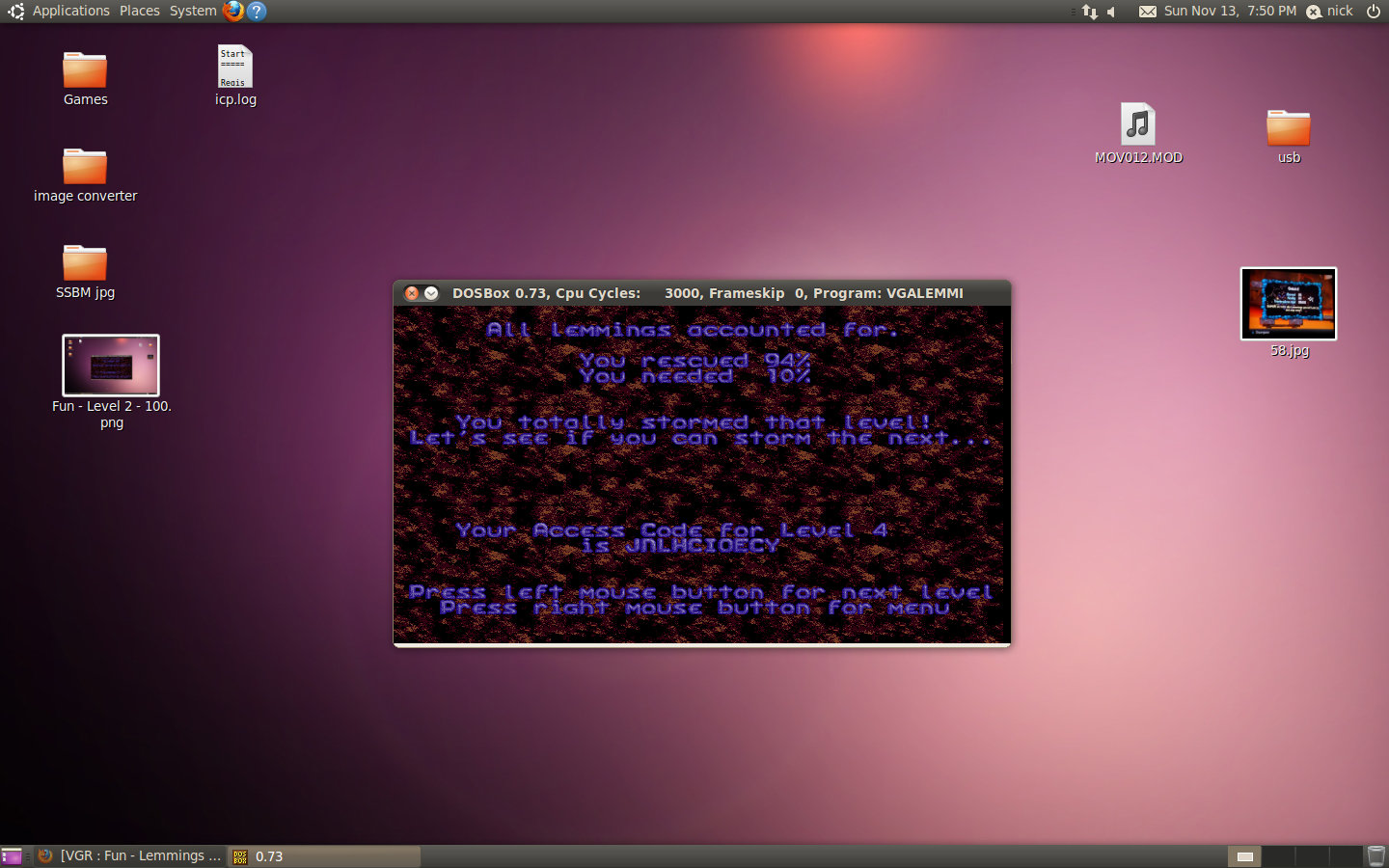1389x868 pixels.
Task: Select the icp.log file icon
Action: (234, 68)
